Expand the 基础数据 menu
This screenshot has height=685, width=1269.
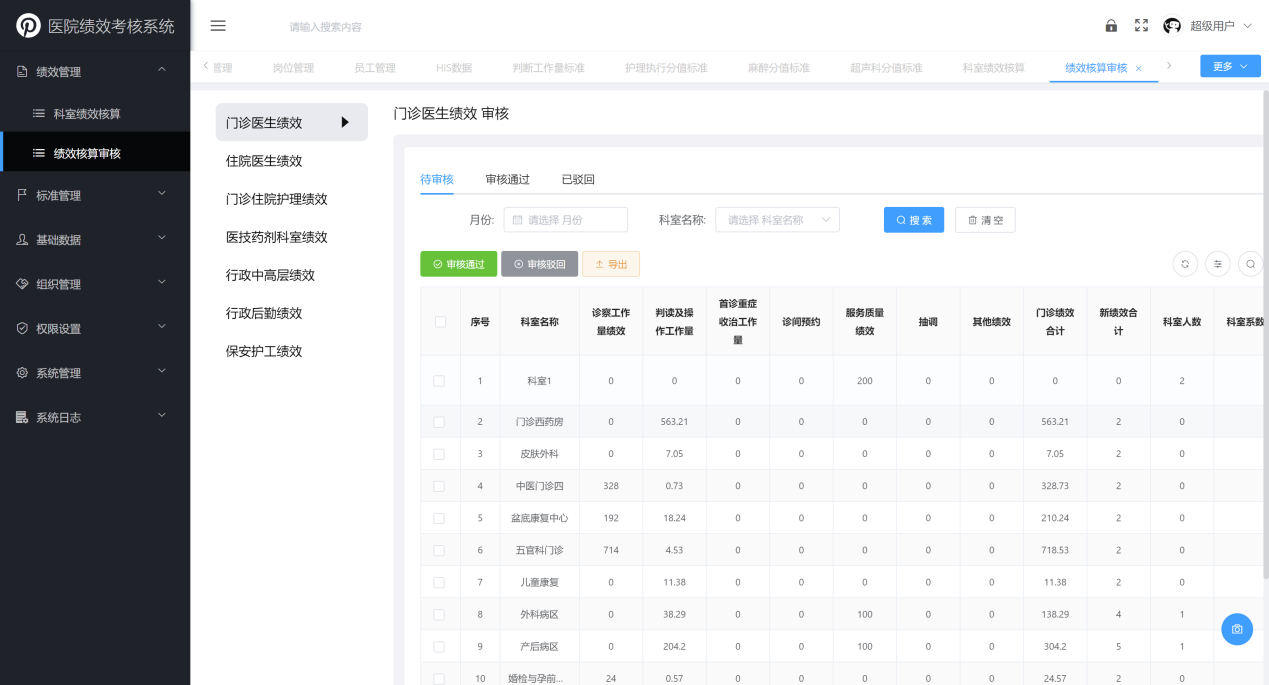pos(162,238)
